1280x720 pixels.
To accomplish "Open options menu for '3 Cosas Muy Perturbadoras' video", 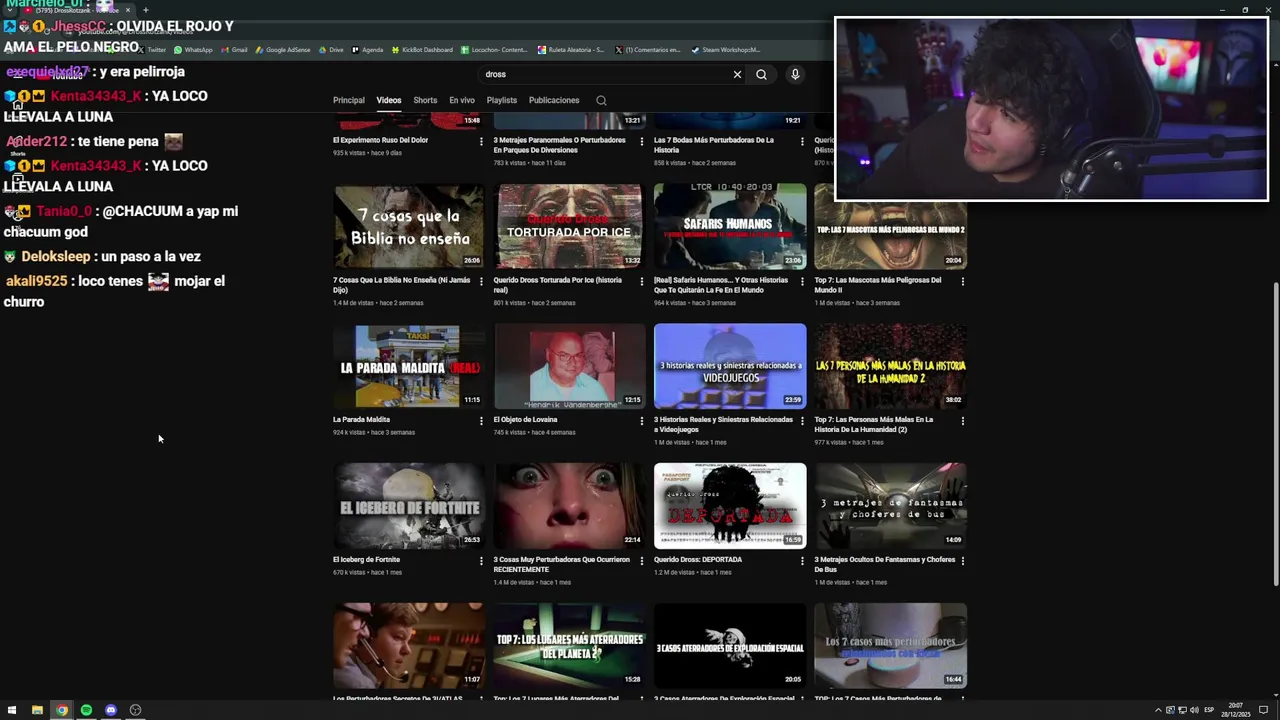I will coord(642,561).
